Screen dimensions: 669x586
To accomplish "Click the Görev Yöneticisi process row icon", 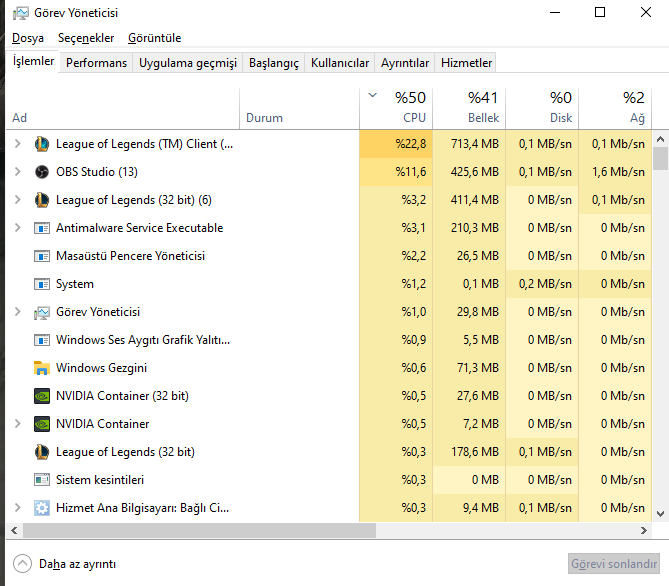I will [x=42, y=312].
